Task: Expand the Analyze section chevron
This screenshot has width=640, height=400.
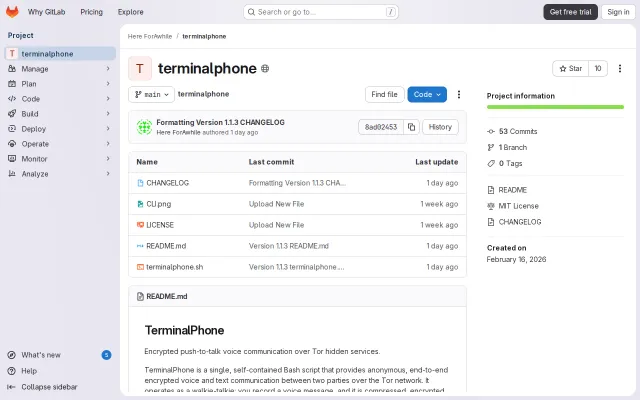Action: tap(108, 173)
